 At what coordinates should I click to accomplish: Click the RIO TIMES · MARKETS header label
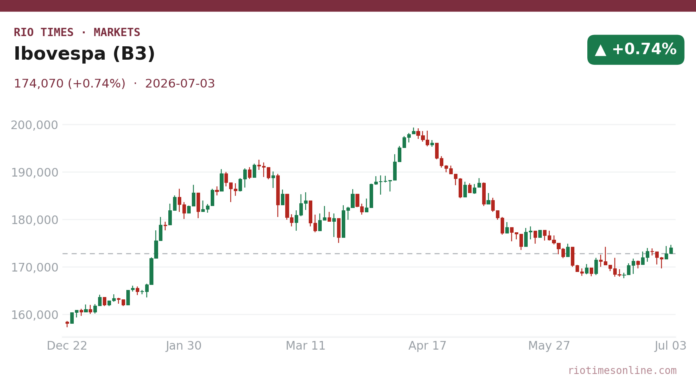(77, 32)
